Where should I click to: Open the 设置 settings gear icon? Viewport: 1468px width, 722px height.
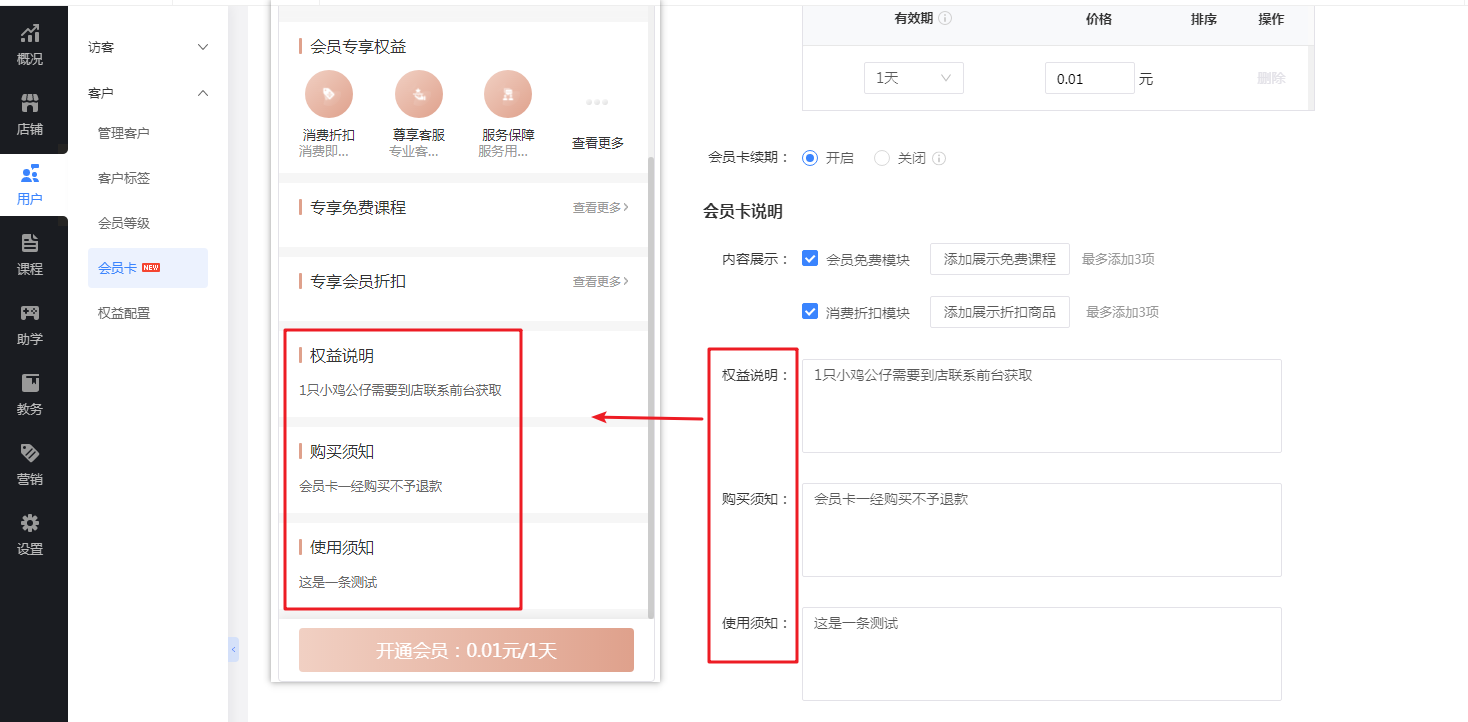click(x=30, y=523)
